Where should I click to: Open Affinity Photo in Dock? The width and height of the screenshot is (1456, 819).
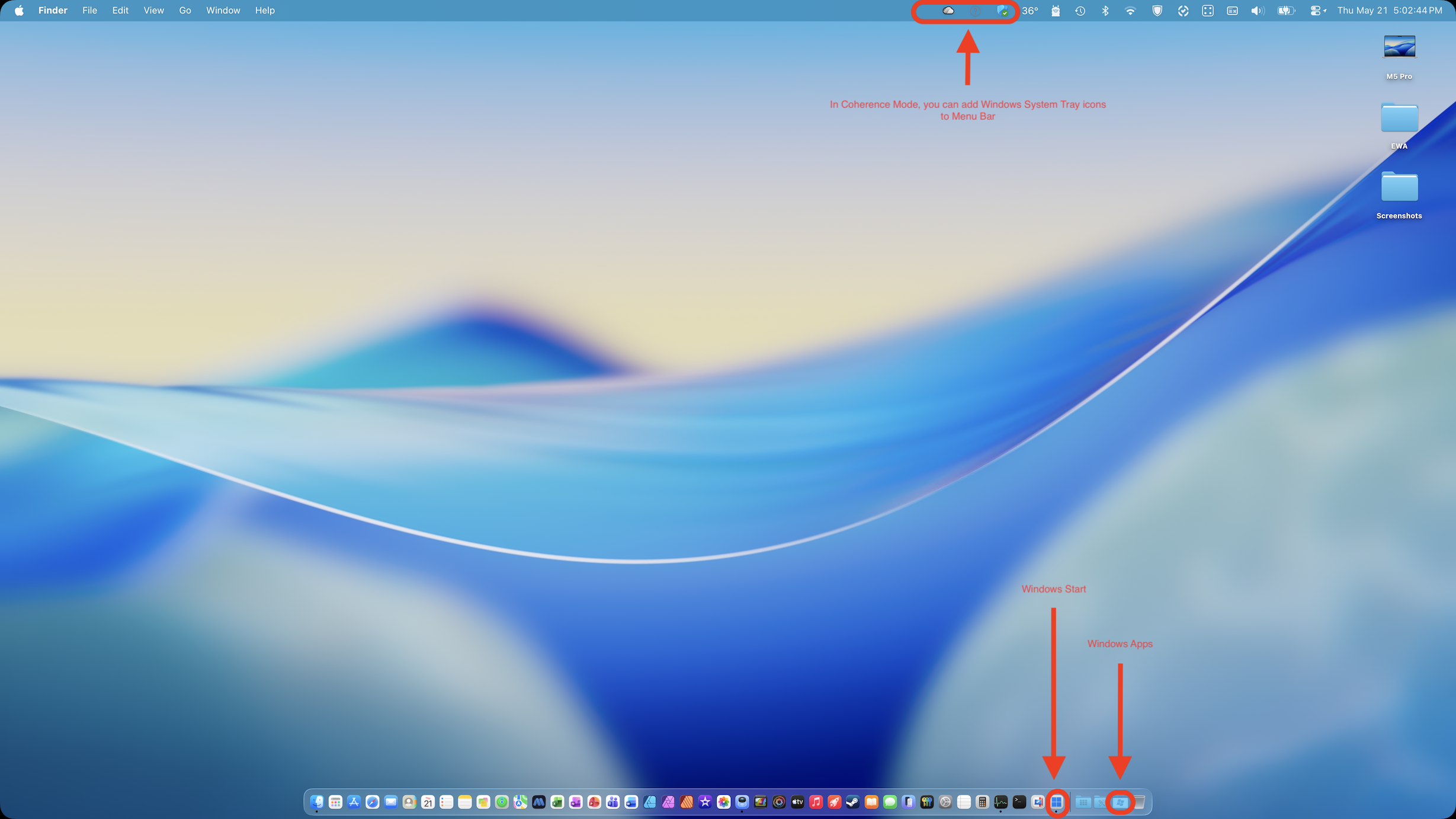tap(668, 802)
